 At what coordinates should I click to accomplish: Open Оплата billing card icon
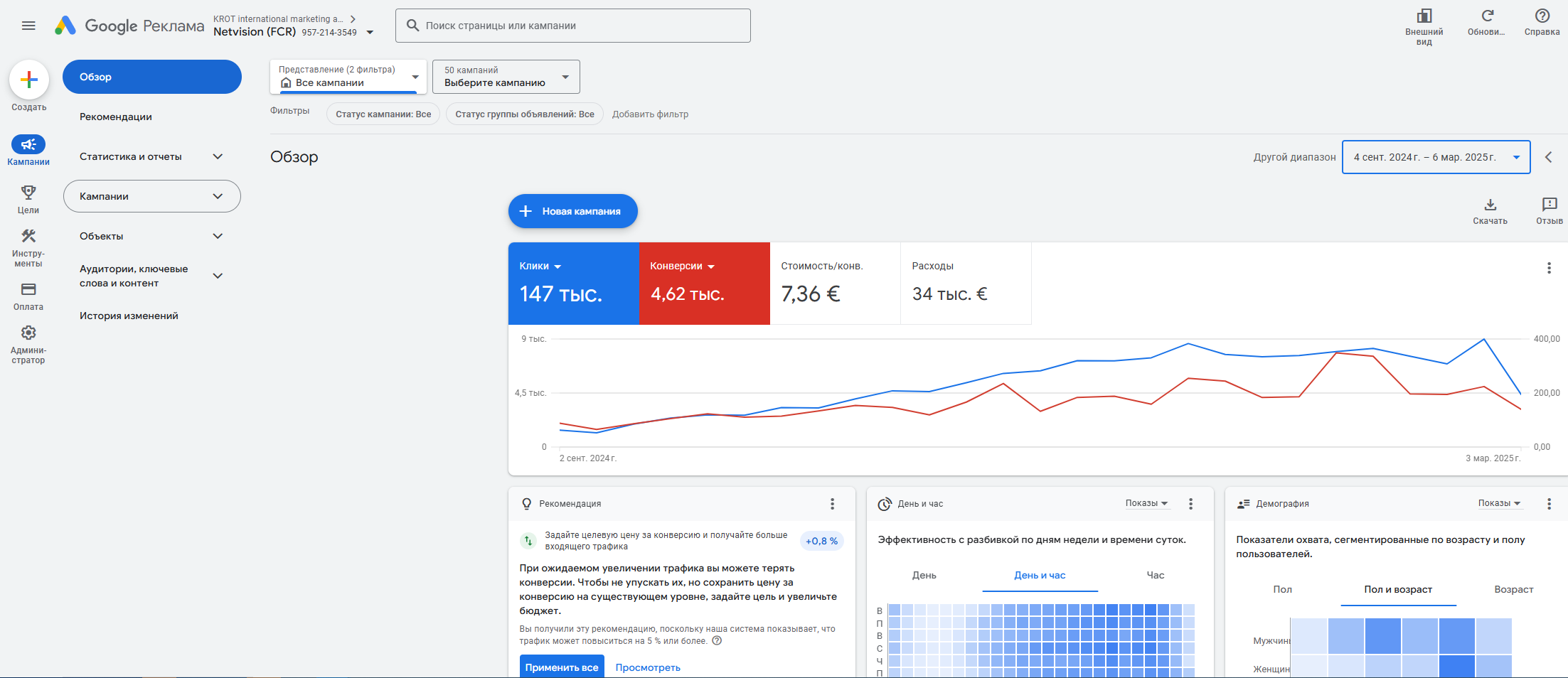click(28, 290)
